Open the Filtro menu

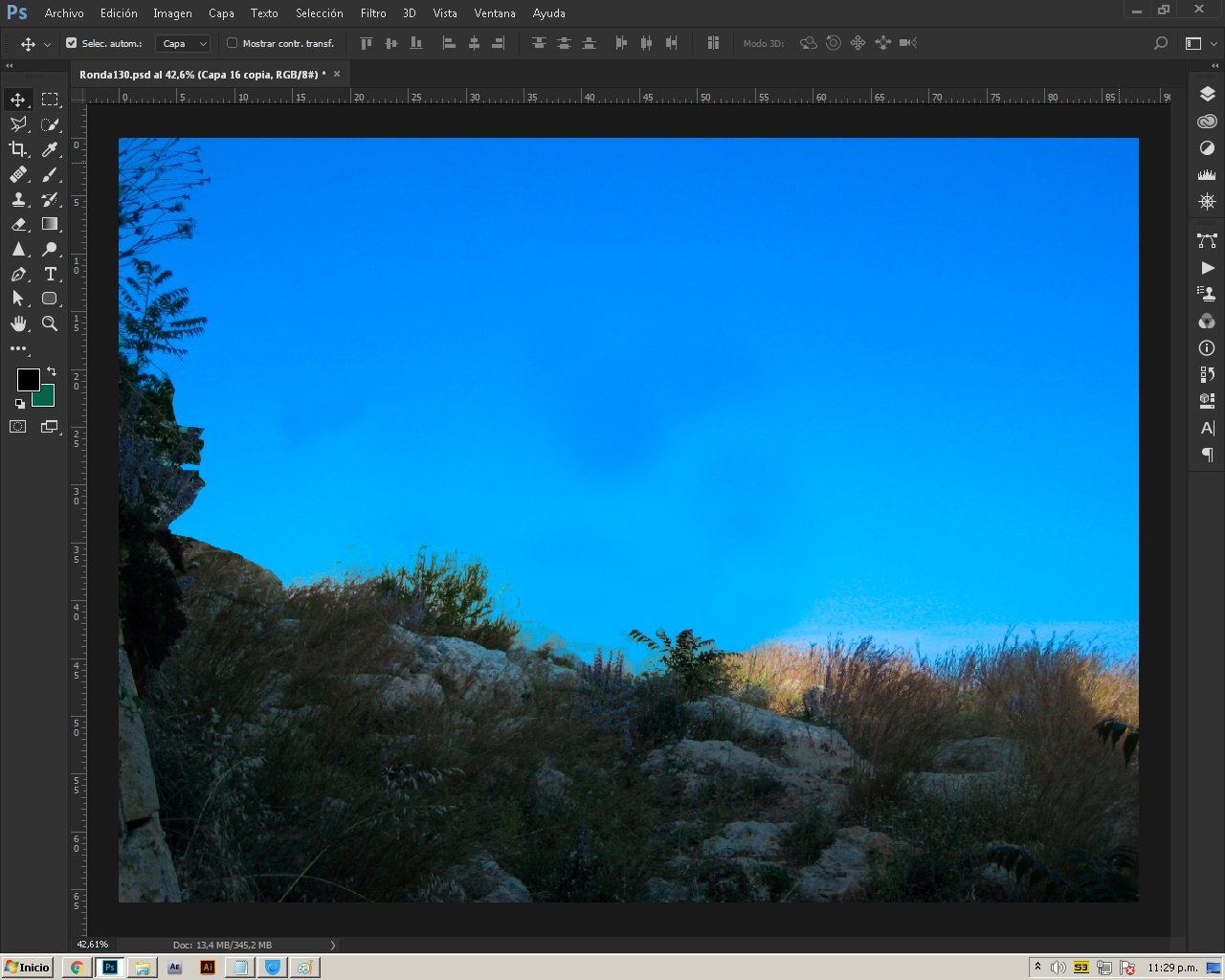[373, 13]
